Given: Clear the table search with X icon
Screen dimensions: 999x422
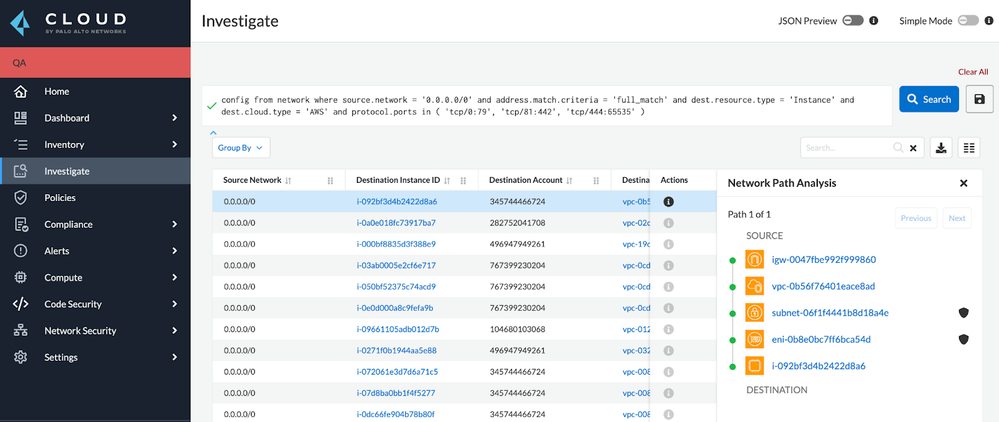Looking at the screenshot, I should (912, 148).
